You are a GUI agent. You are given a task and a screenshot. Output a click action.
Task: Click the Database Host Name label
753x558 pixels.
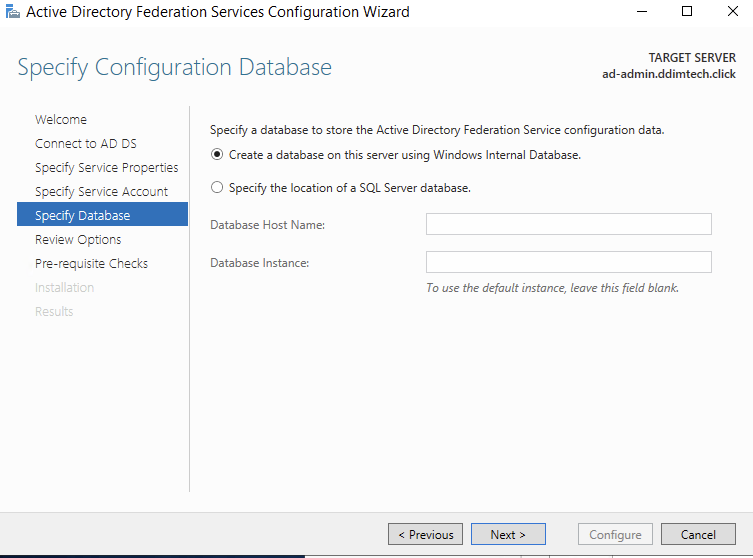(267, 225)
